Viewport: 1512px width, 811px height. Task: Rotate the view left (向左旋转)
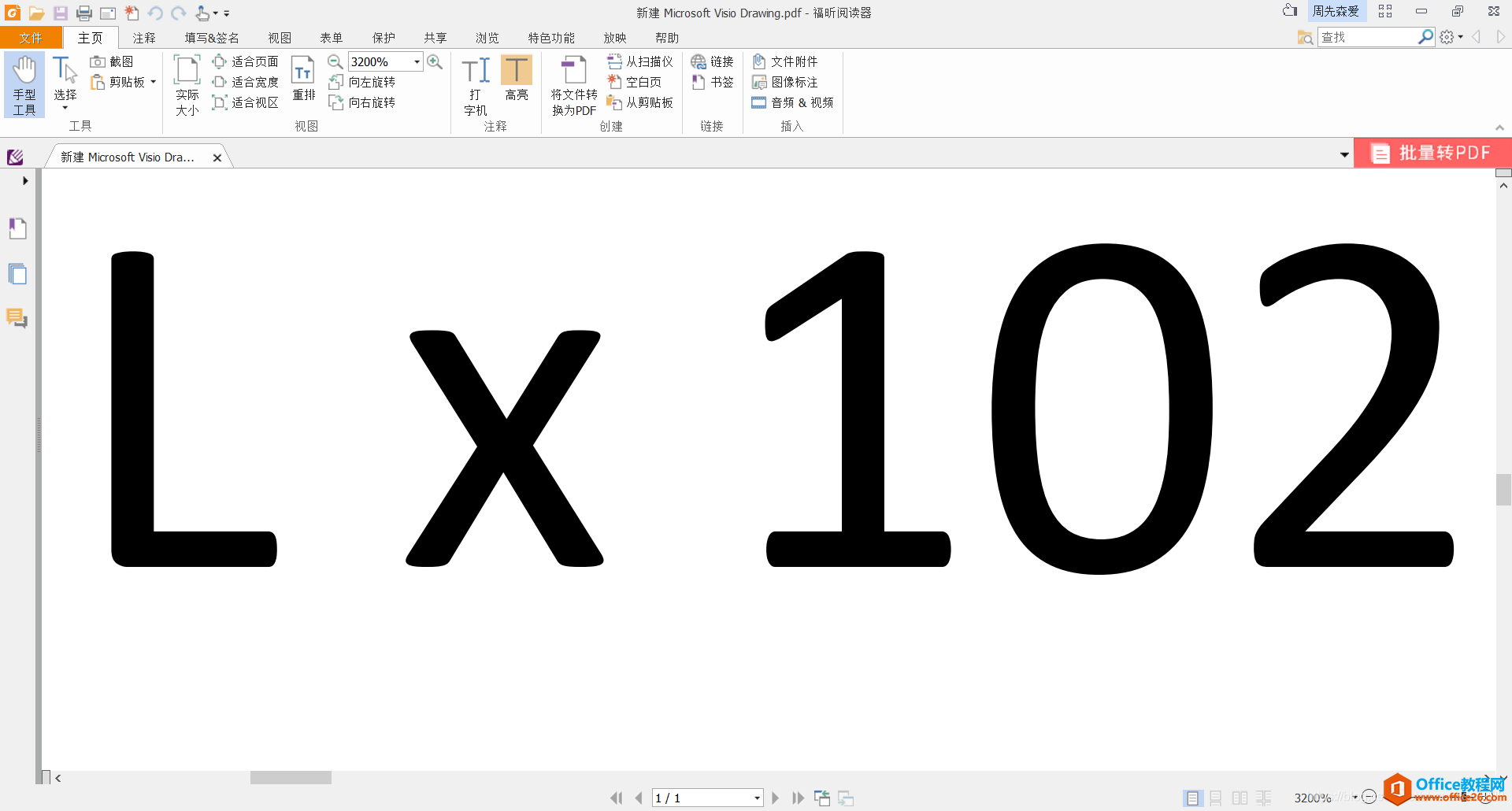(362, 82)
